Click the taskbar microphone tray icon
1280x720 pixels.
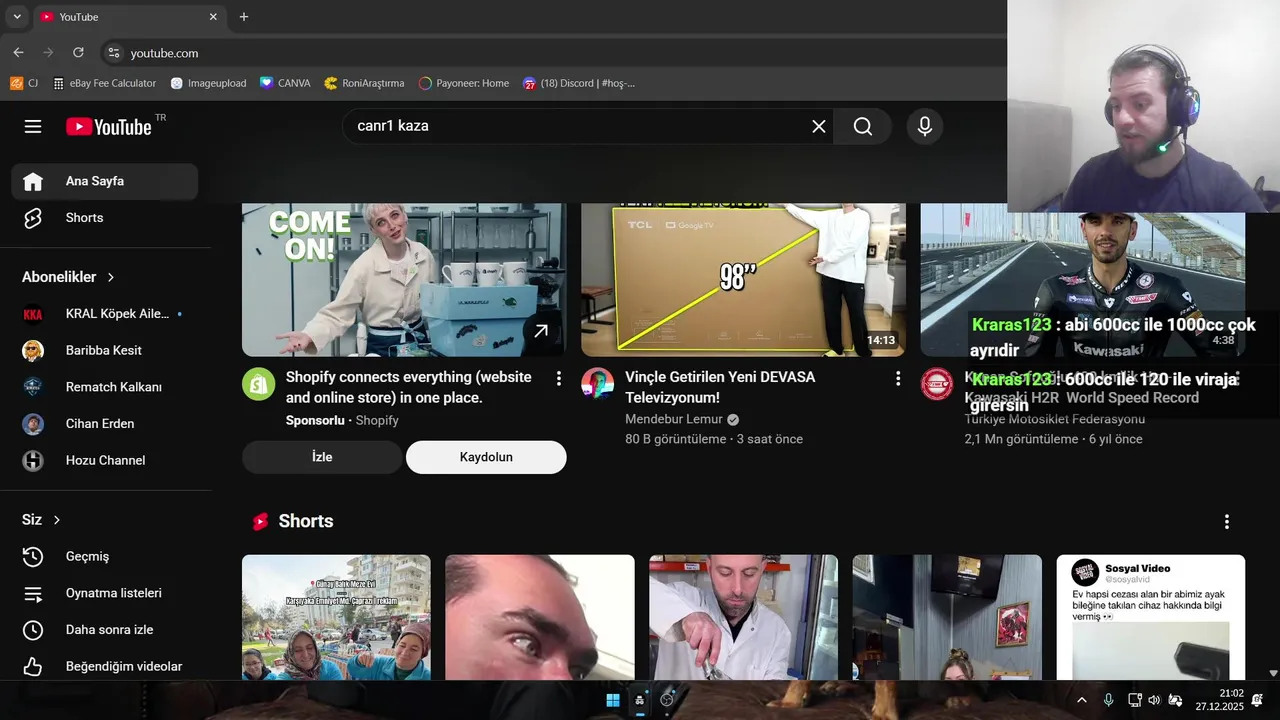pyautogui.click(x=1108, y=700)
